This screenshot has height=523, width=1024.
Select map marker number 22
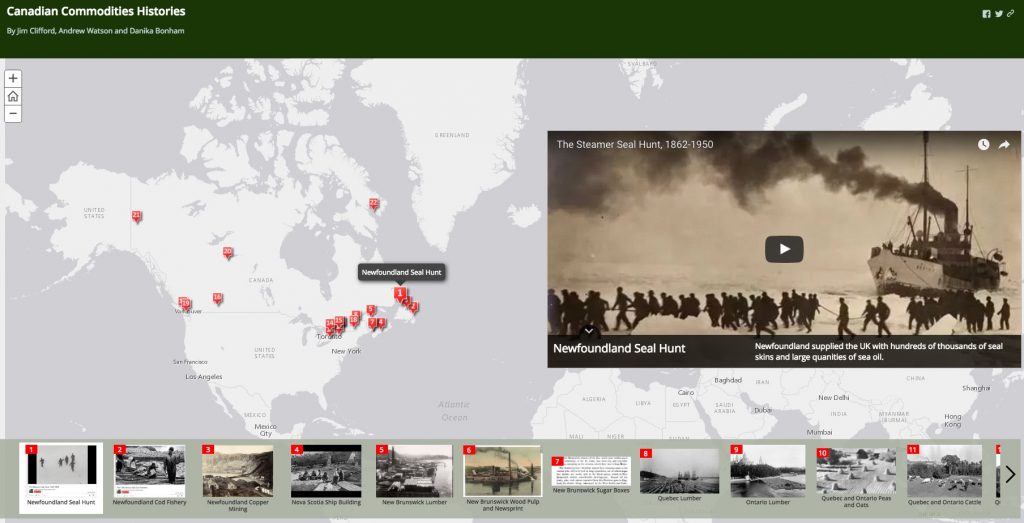(374, 204)
